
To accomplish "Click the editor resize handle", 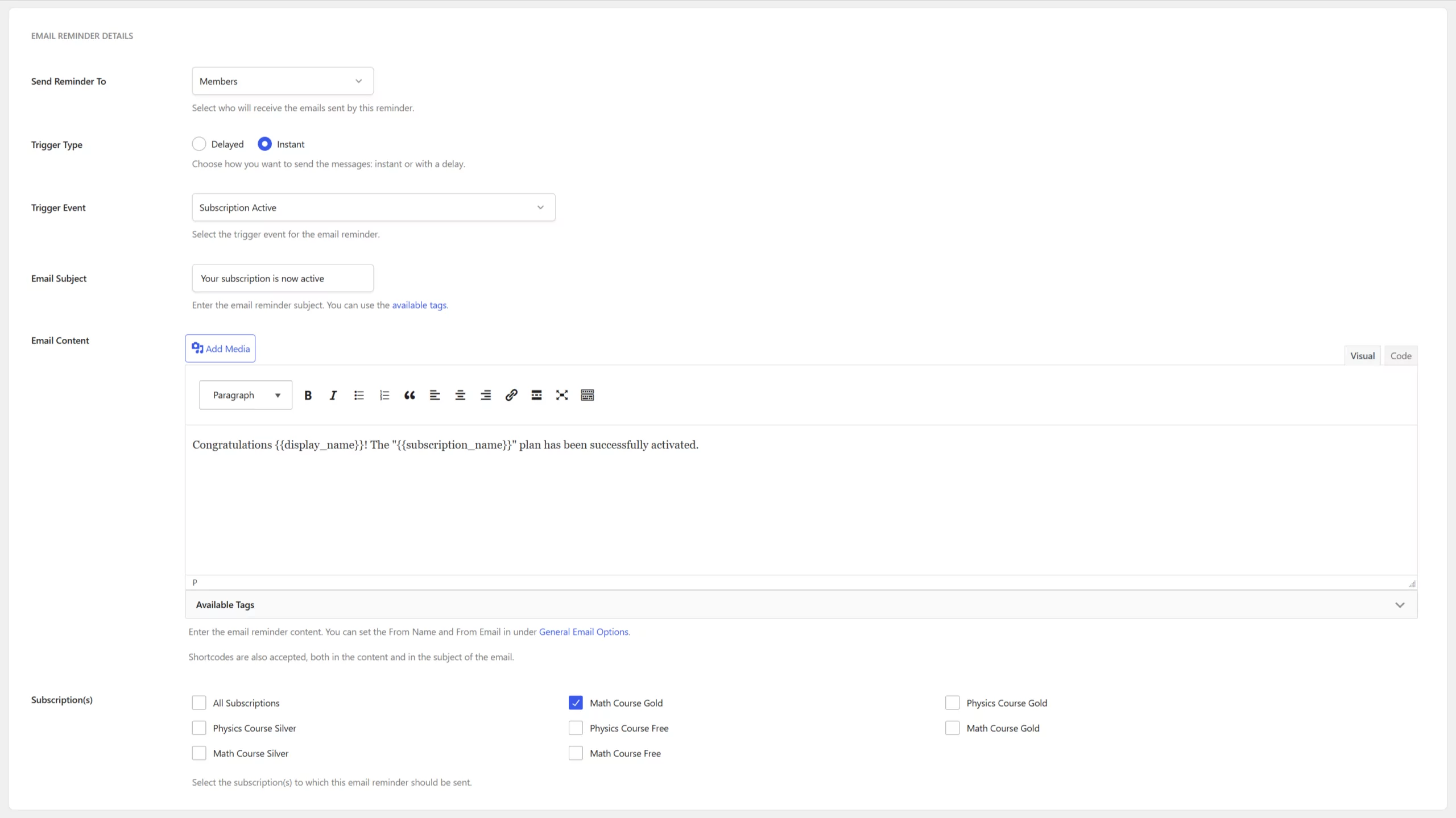I will pos(1412,584).
